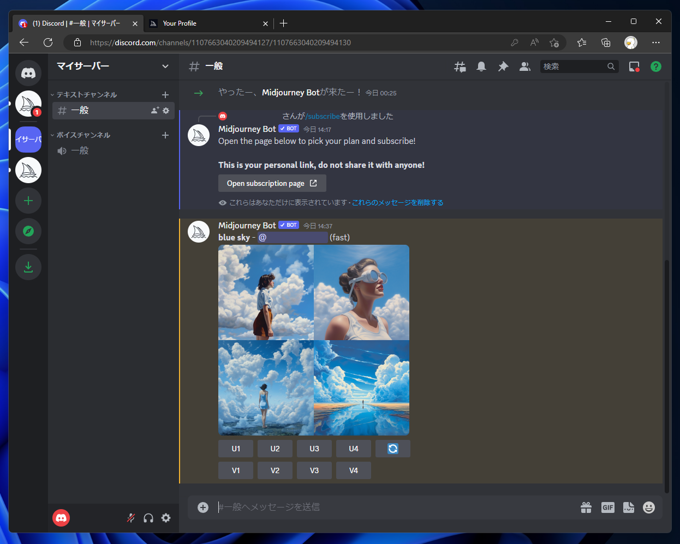Go back in browser
Screen dimensions: 680x544
(24, 43)
